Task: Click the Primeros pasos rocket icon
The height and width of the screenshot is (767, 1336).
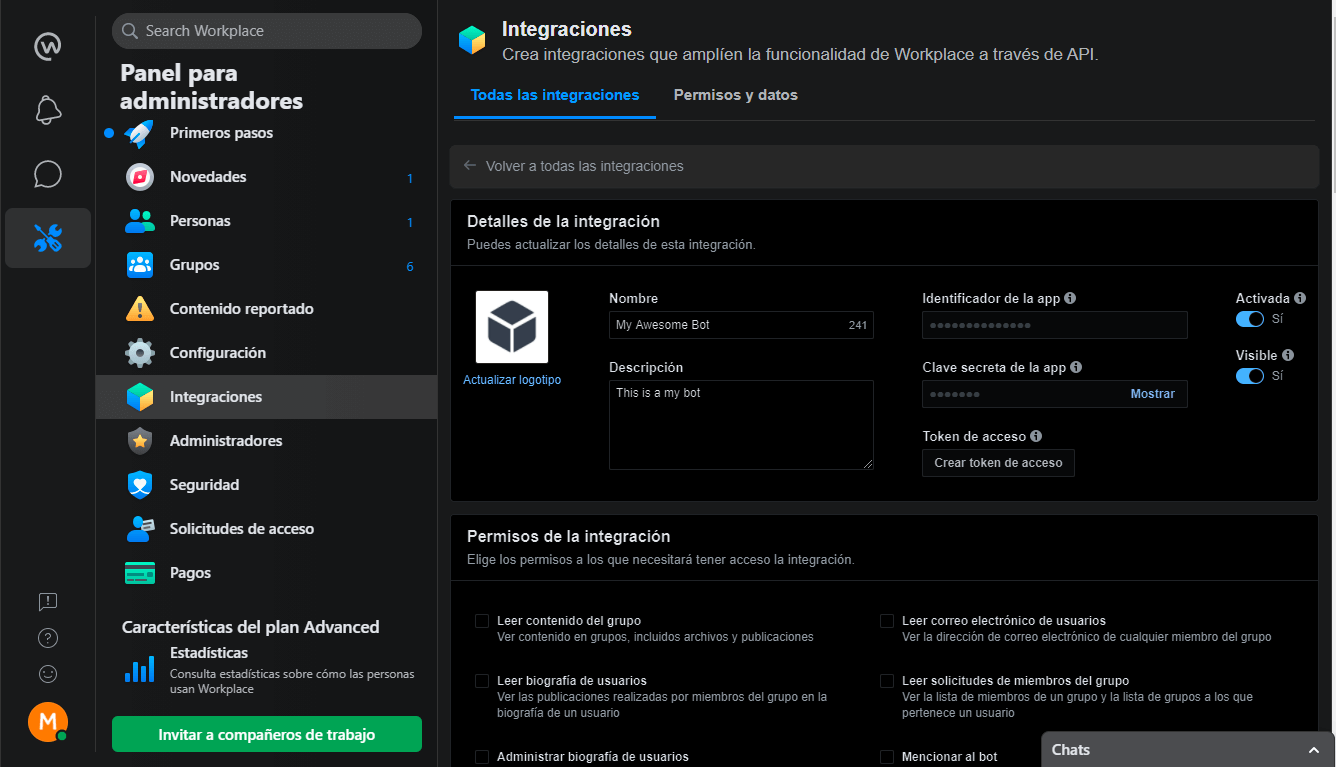Action: 140,133
